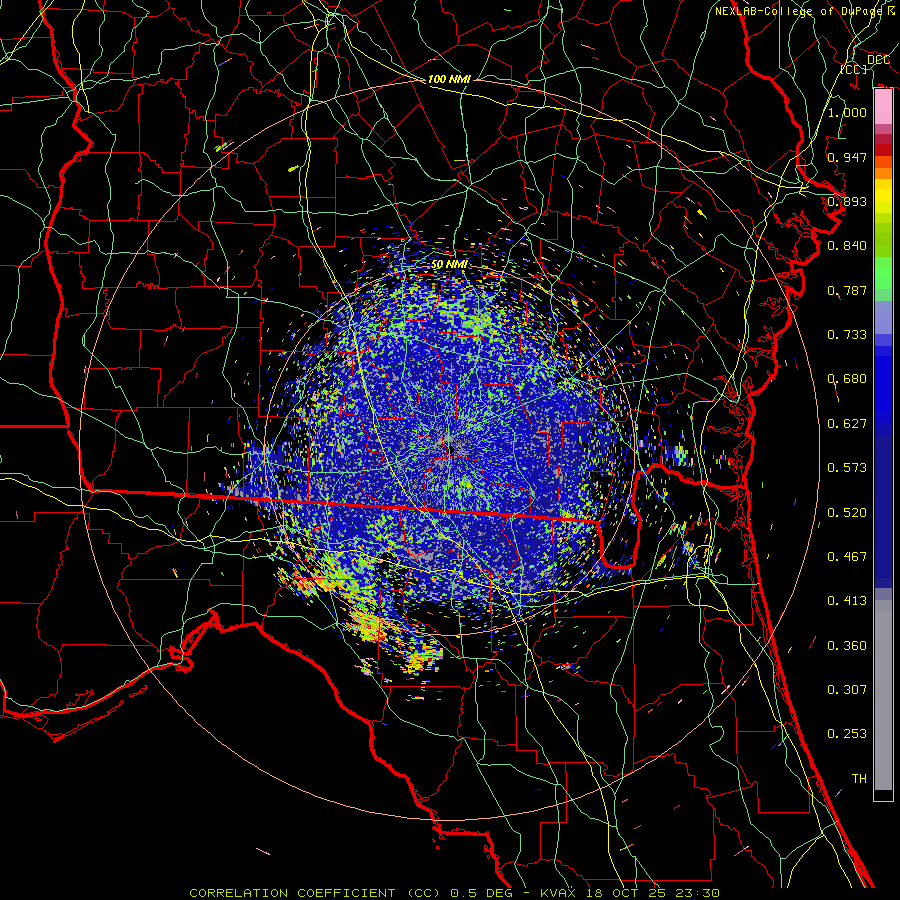Viewport: 900px width, 900px height.
Task: Click the pink swatch atop the color bar
Action: [x=883, y=106]
